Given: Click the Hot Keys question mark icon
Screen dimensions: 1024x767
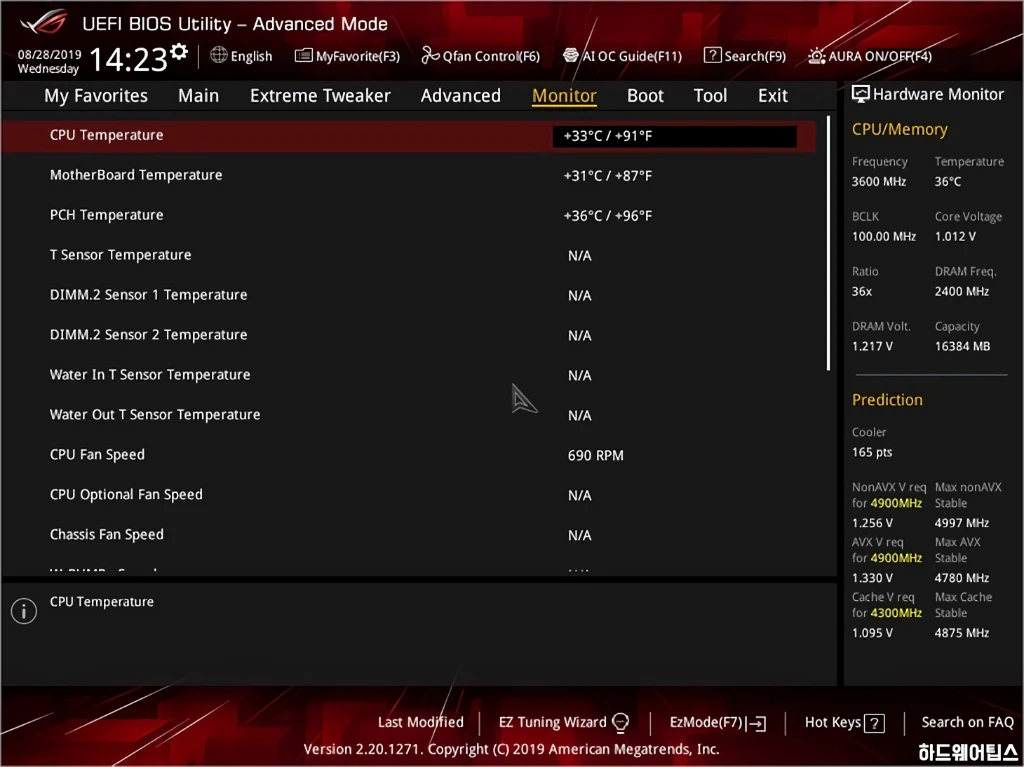Looking at the screenshot, I should pyautogui.click(x=874, y=723).
